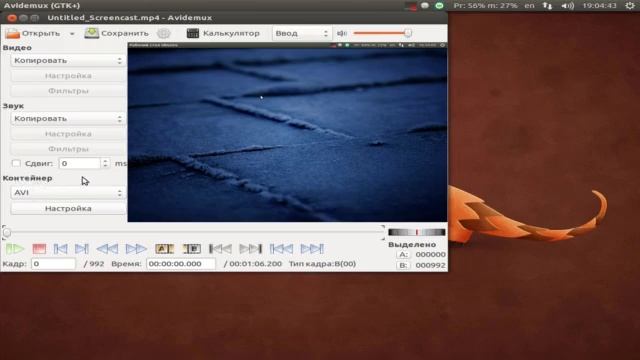The width and height of the screenshot is (640, 360).
Task: Open the Ввод preview mode dropdown
Action: (x=301, y=33)
